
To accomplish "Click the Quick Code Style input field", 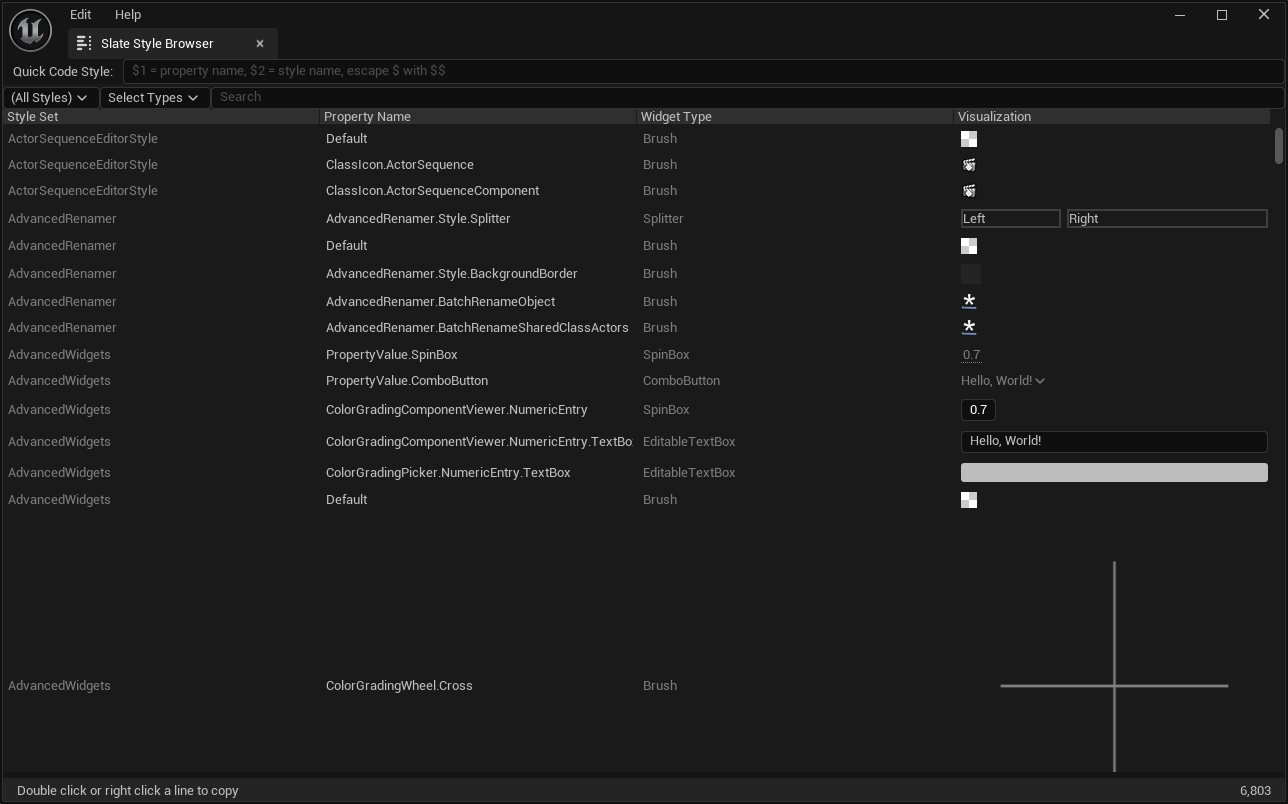I will pyautogui.click(x=702, y=71).
